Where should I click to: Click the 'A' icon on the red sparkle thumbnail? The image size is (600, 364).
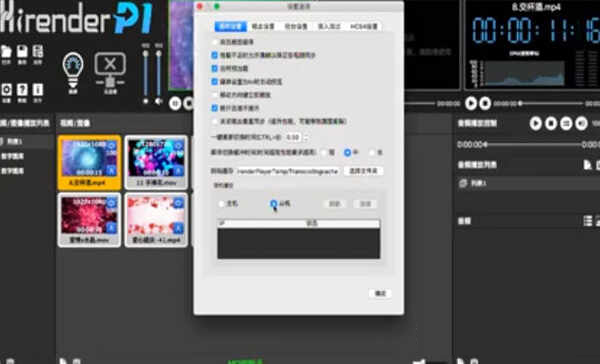[x=111, y=228]
